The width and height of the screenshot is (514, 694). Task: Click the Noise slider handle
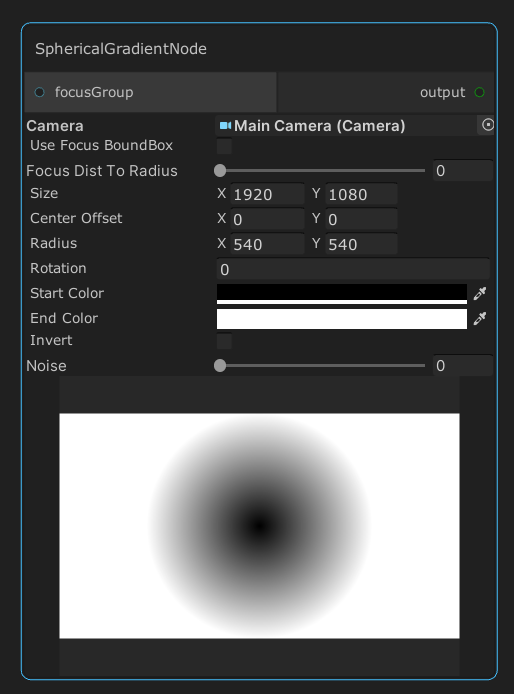(x=220, y=366)
